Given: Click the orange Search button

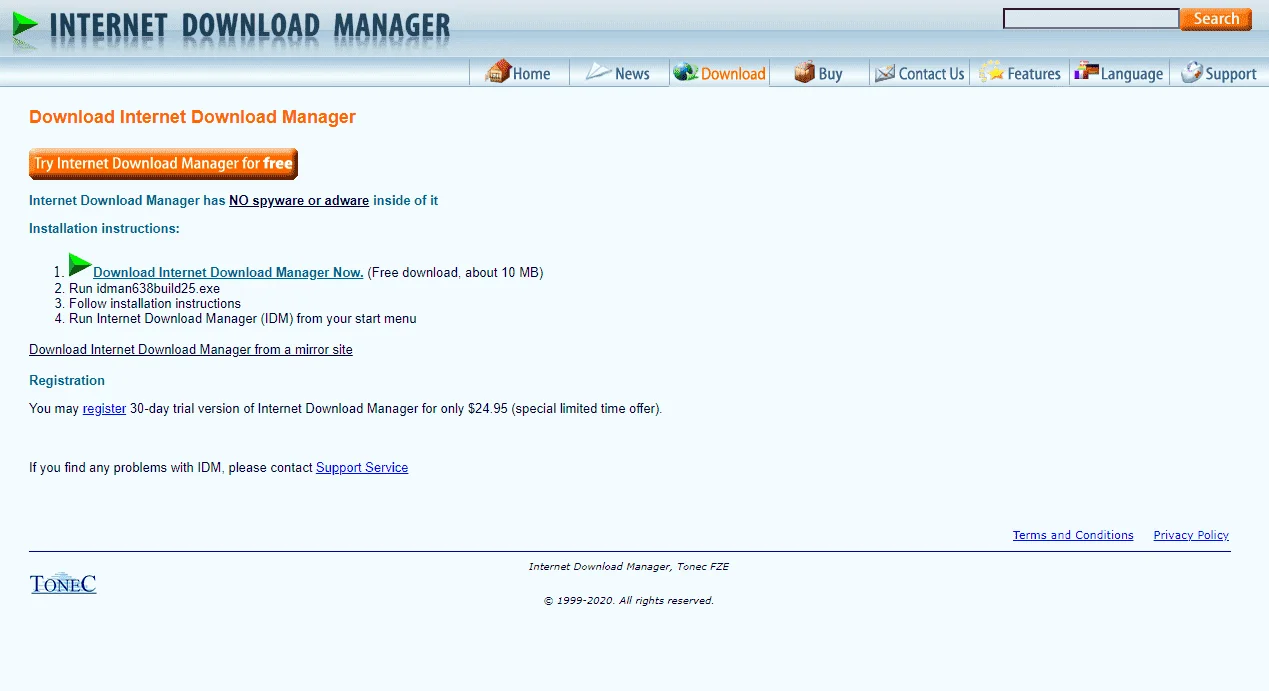Looking at the screenshot, I should tap(1216, 19).
